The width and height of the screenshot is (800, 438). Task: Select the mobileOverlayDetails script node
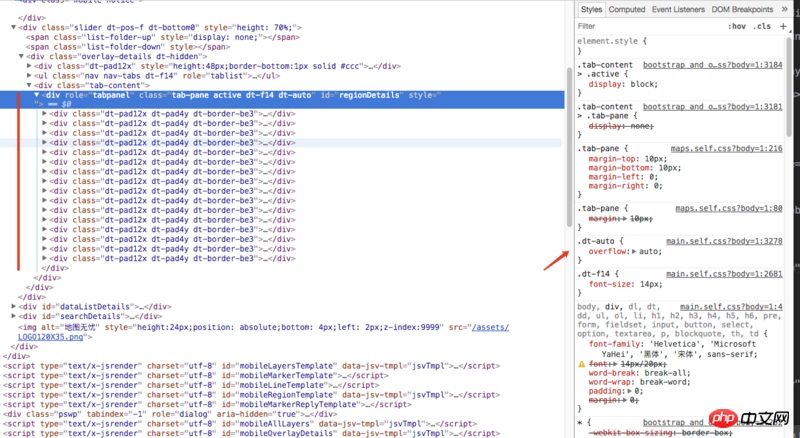pos(252,433)
